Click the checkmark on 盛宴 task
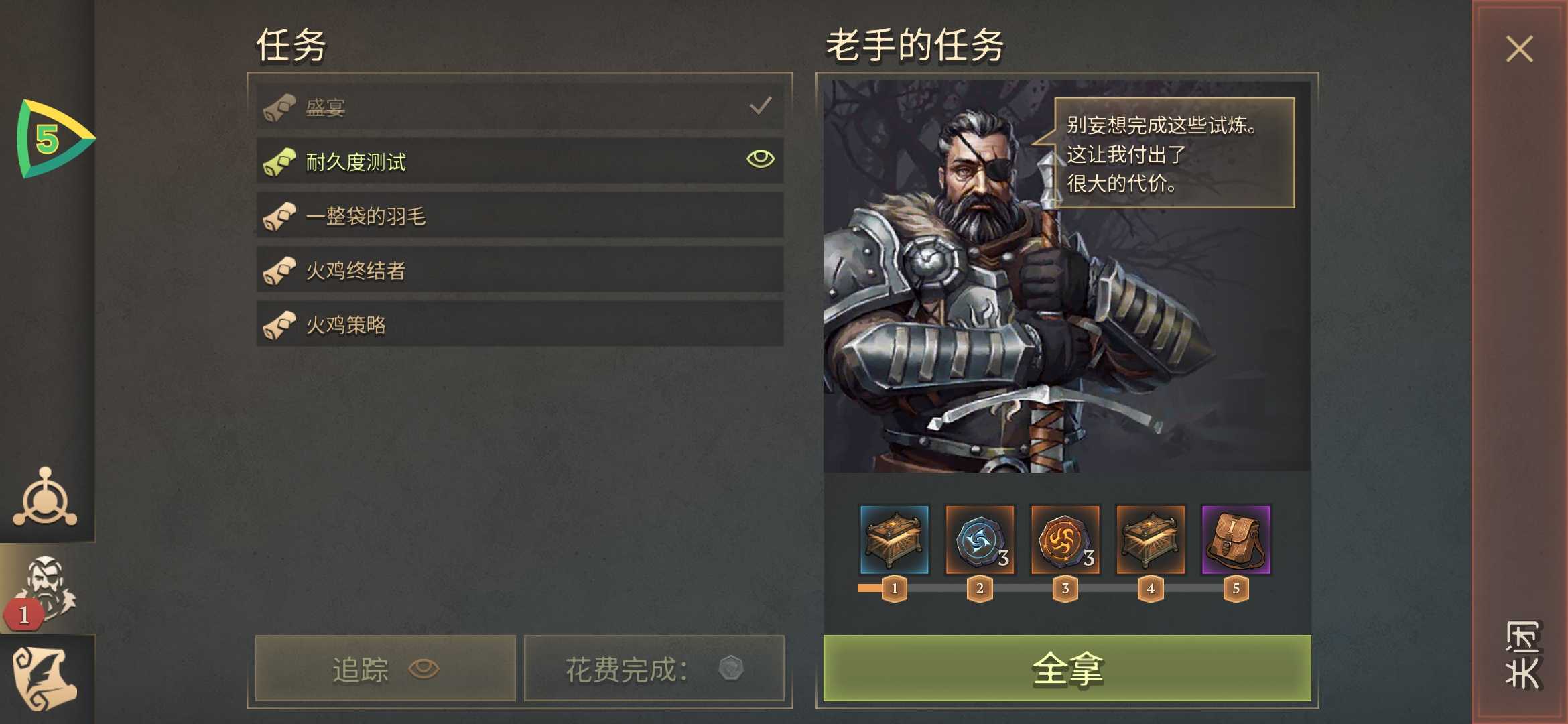1568x724 pixels. coord(761,105)
